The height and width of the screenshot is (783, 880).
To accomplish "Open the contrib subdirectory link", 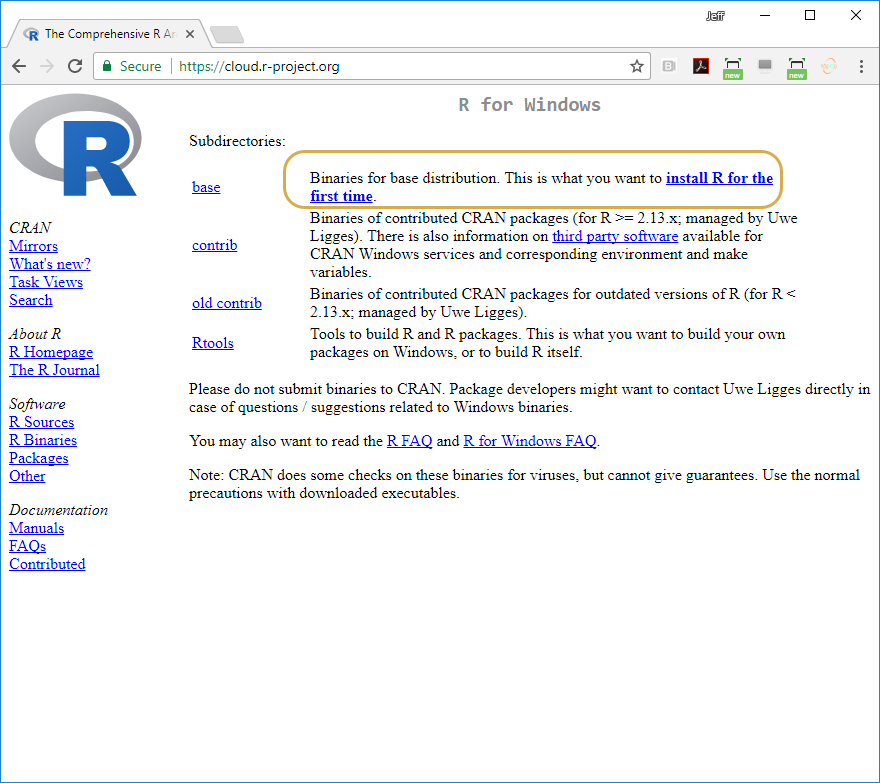I will tap(214, 245).
